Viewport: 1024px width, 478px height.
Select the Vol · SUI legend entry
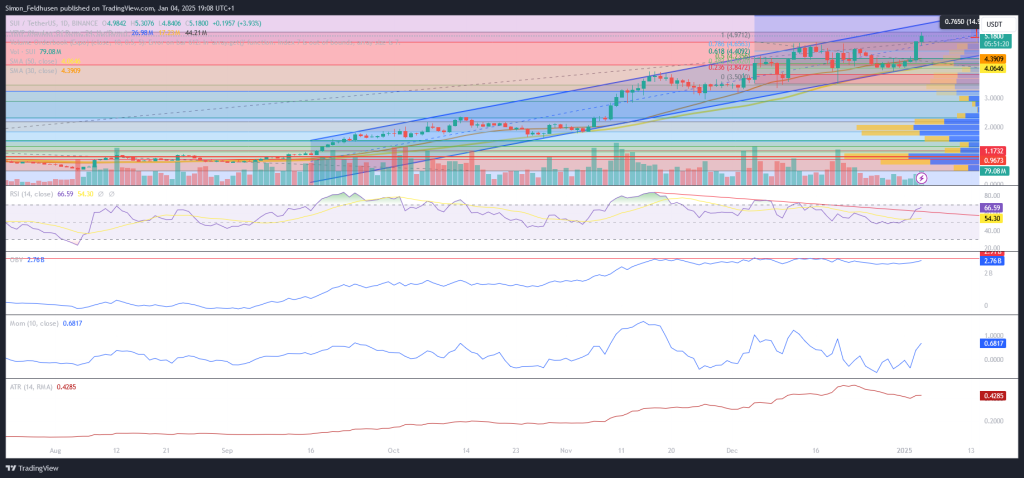click(x=33, y=51)
